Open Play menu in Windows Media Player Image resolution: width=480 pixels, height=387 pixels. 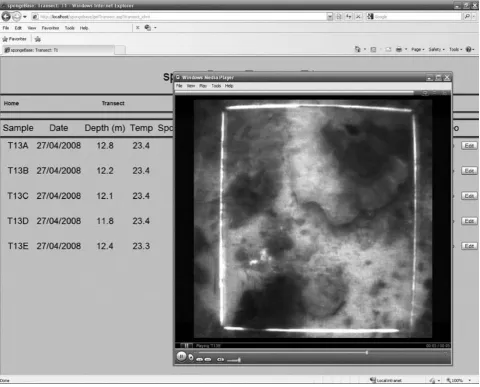(203, 86)
